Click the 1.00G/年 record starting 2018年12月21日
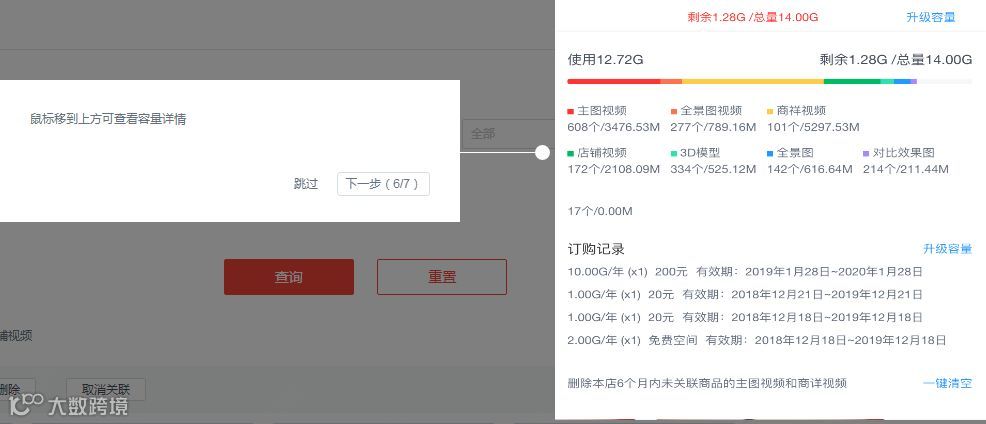The image size is (986, 424). 745,294
